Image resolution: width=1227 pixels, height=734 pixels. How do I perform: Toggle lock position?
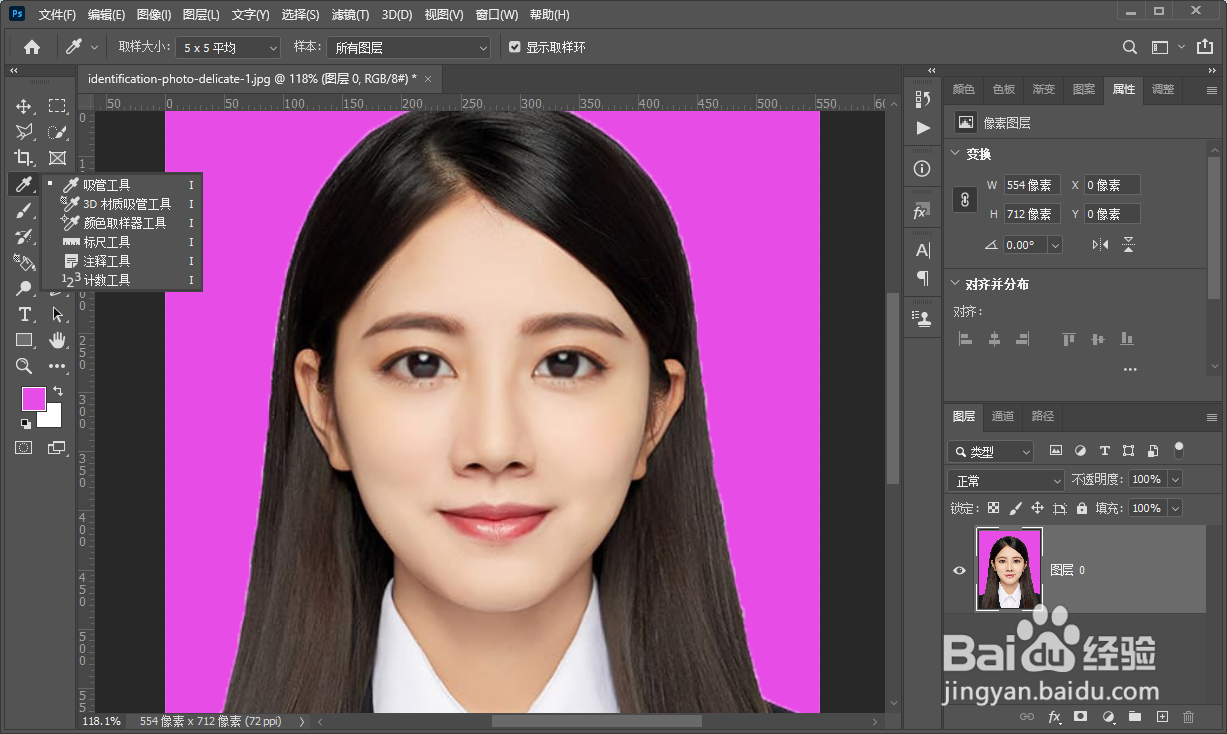(x=1038, y=508)
